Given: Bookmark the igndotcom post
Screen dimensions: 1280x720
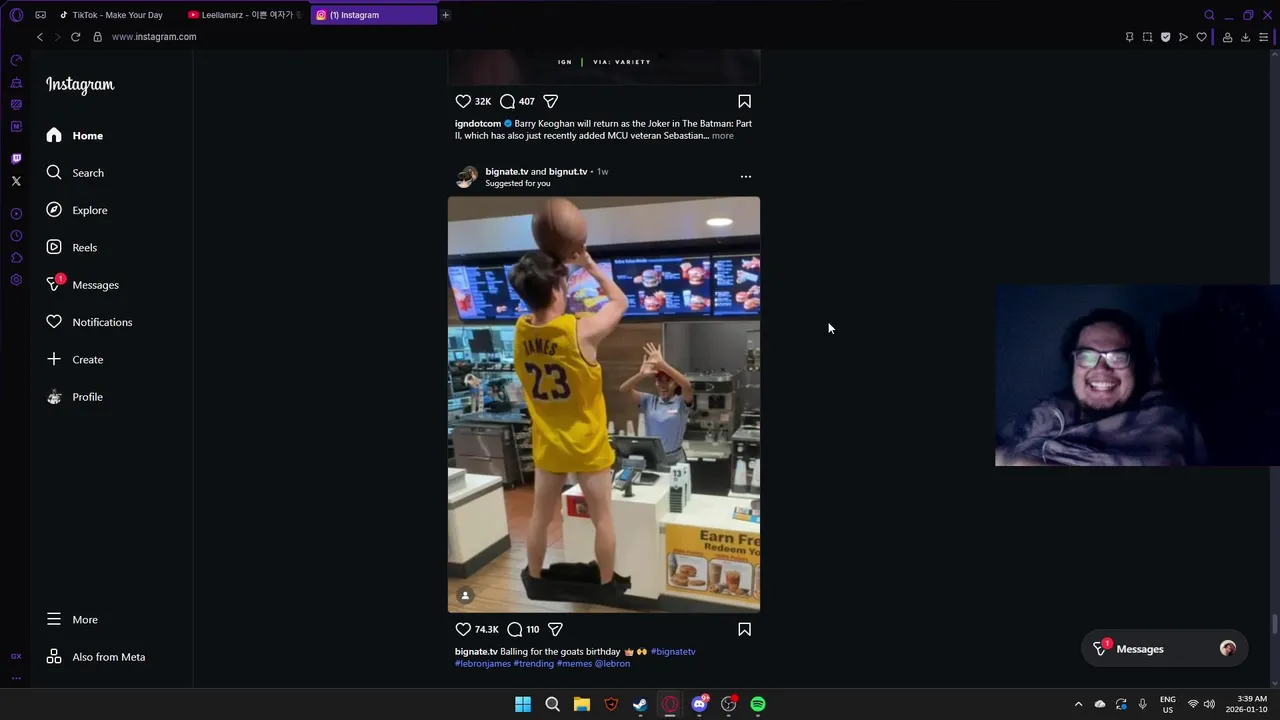Looking at the screenshot, I should 744,101.
